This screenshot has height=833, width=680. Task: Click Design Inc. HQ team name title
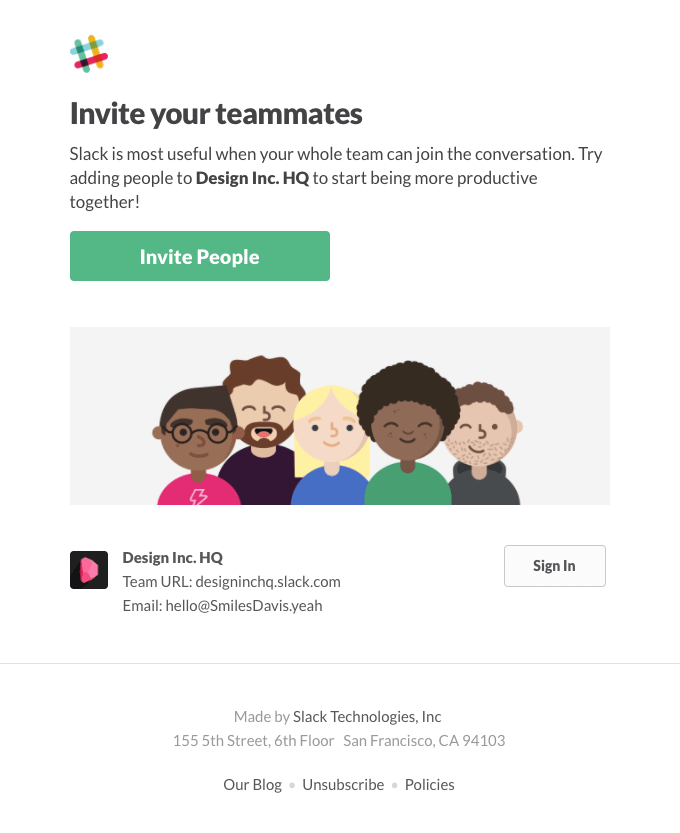coord(173,557)
